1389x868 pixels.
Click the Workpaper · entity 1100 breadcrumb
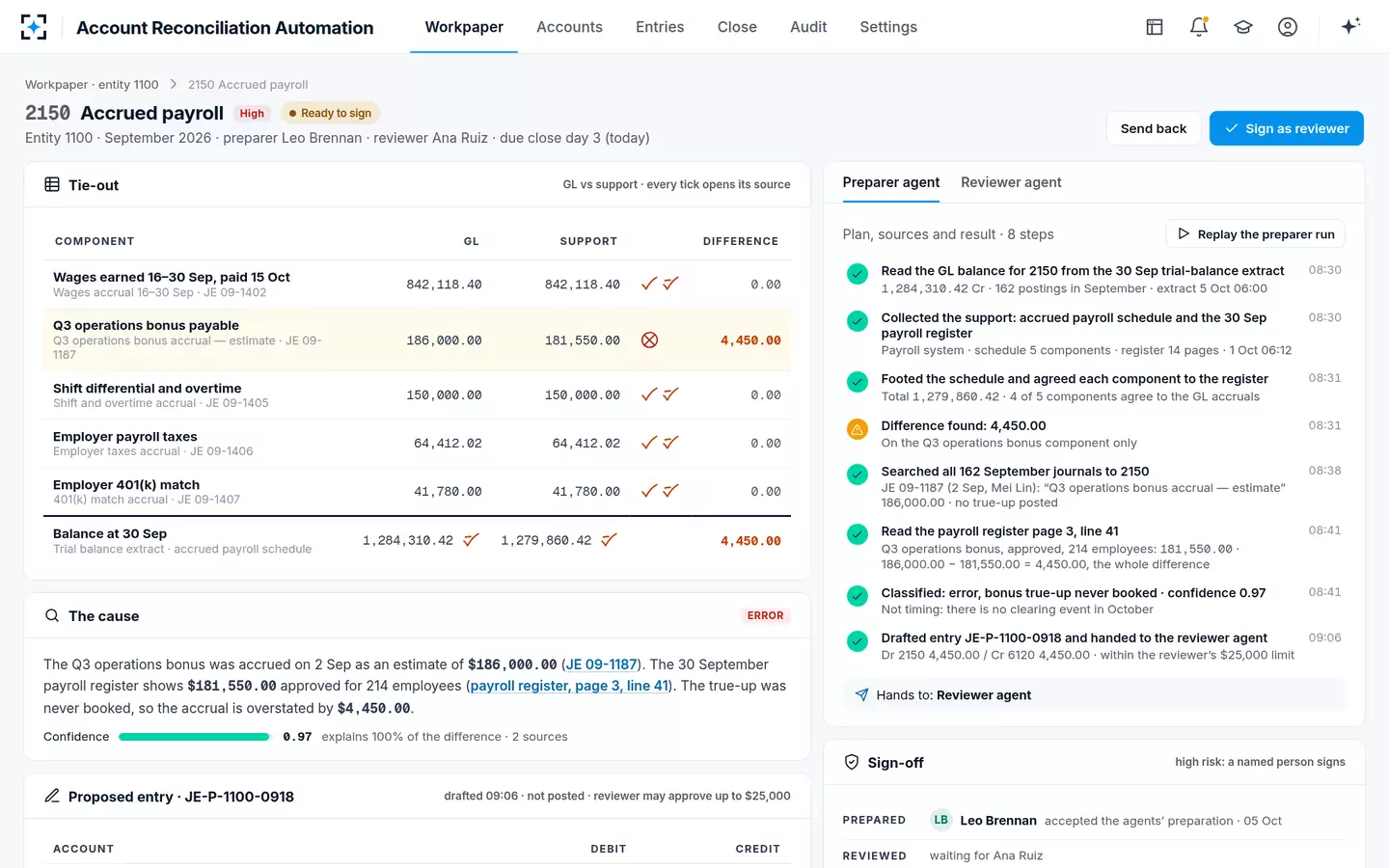pyautogui.click(x=92, y=85)
